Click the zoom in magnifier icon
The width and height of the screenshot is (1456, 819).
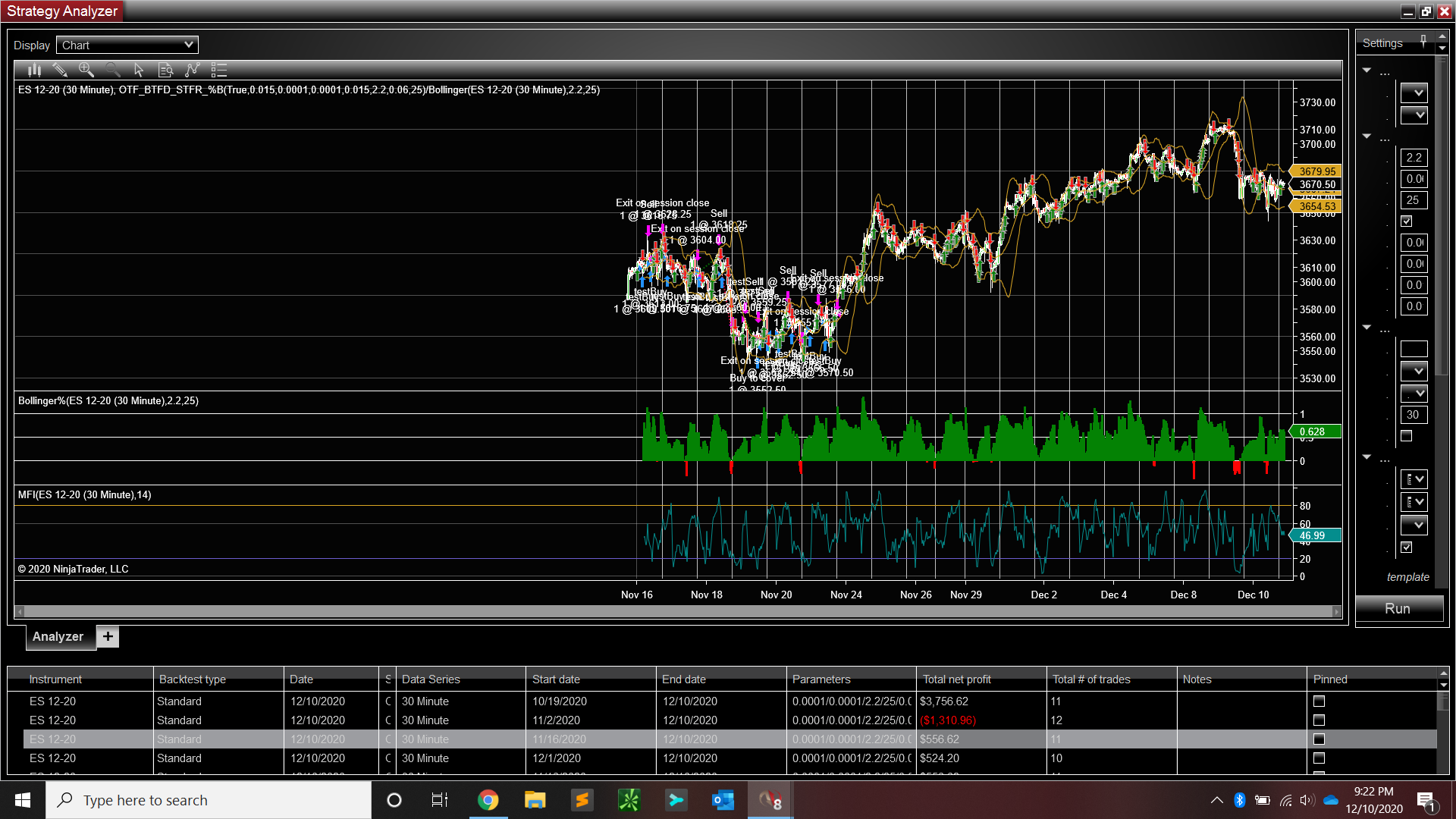tap(86, 70)
